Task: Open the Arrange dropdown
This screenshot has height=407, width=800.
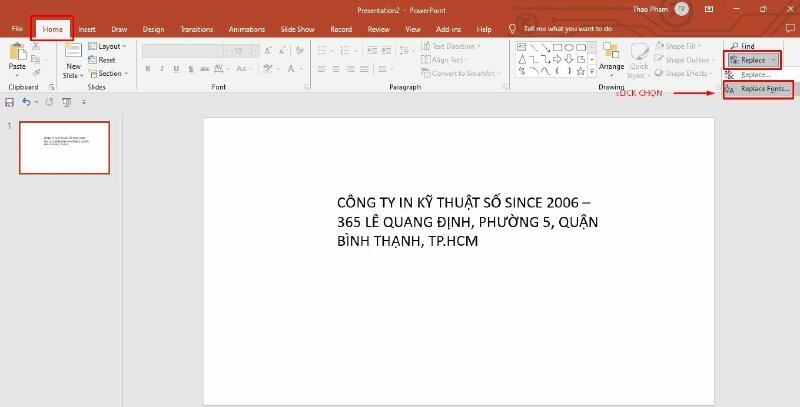Action: tap(611, 60)
